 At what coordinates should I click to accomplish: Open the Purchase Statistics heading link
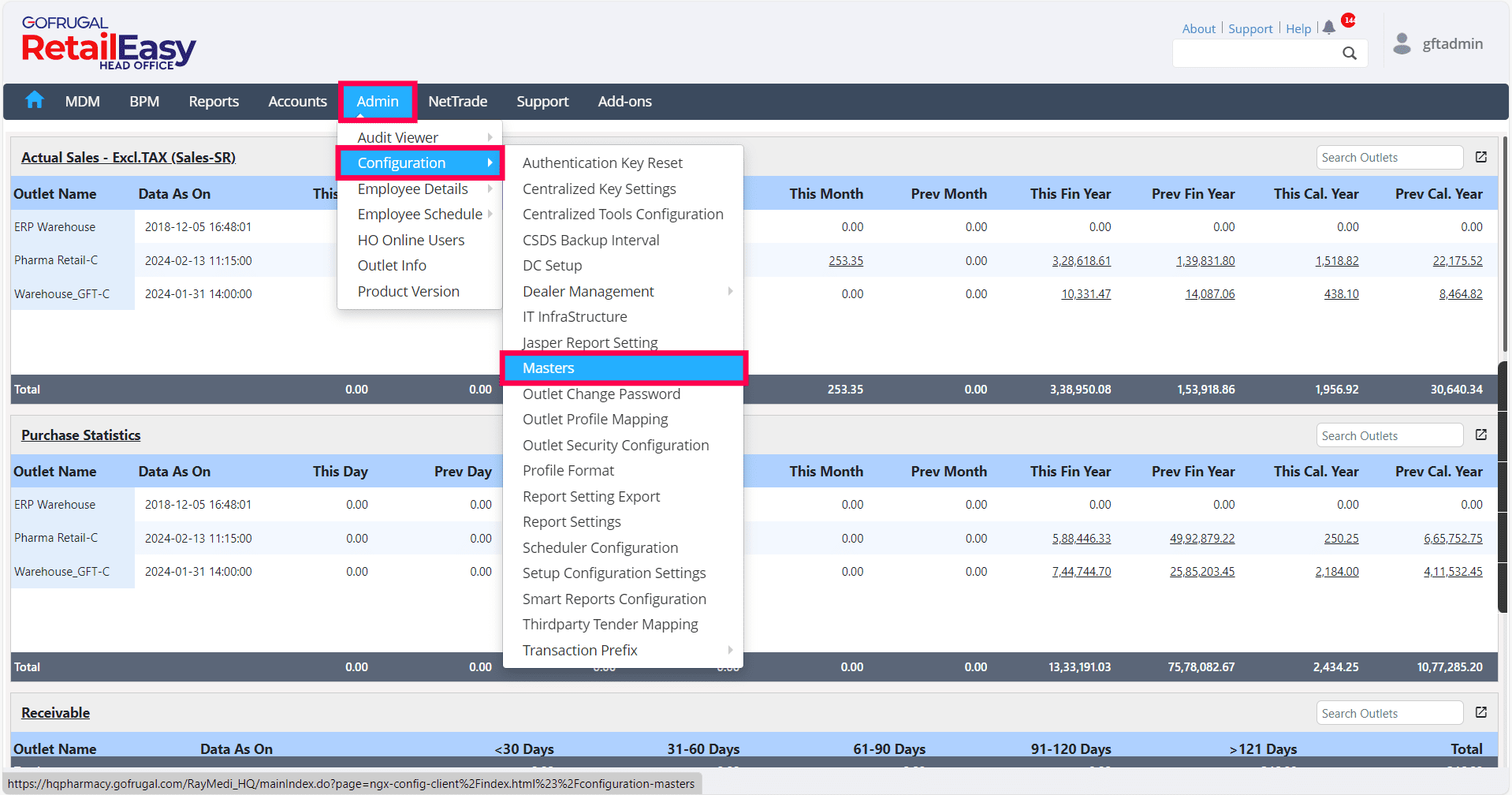pyautogui.click(x=81, y=435)
